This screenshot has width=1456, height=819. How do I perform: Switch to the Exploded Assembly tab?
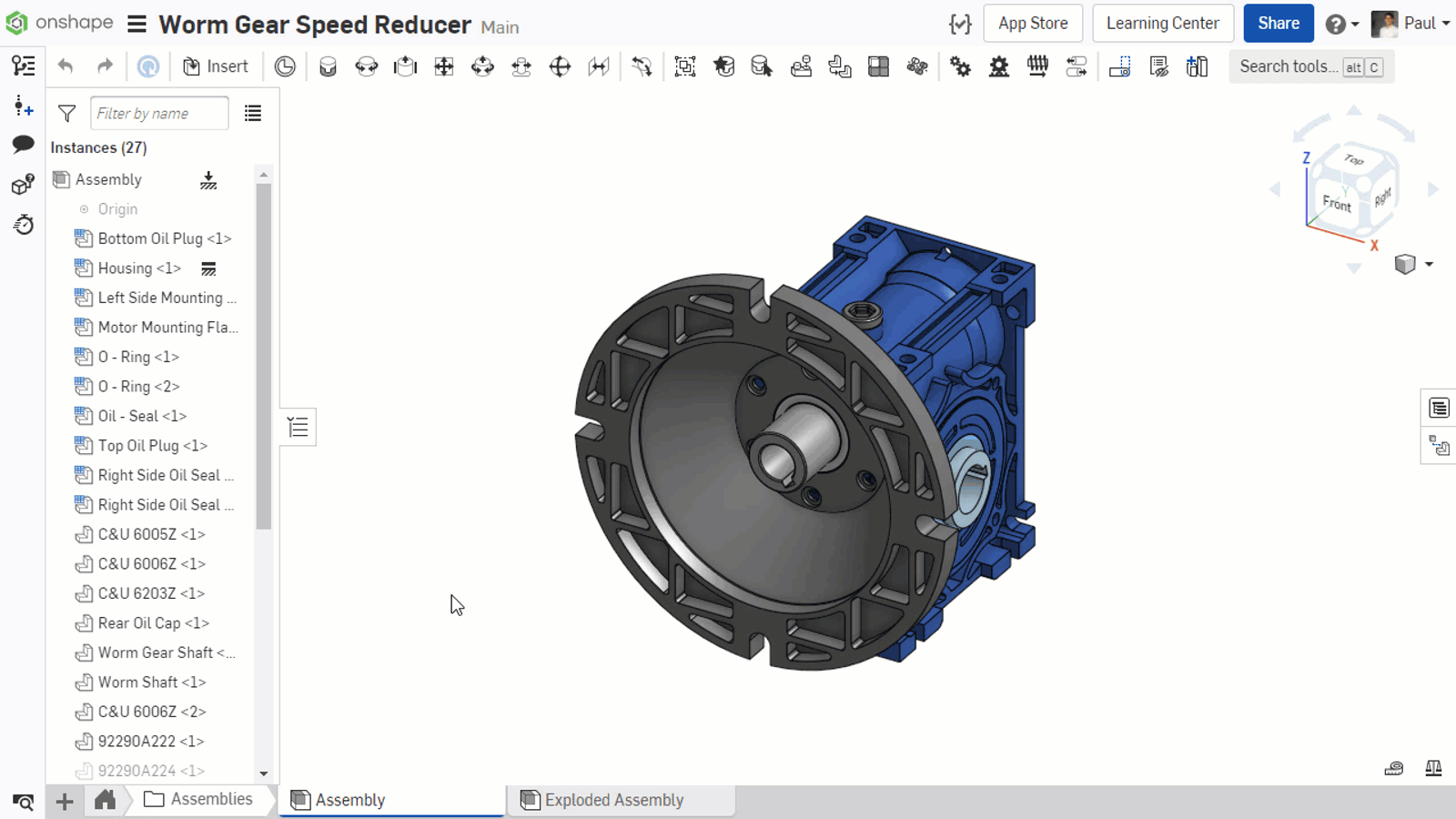coord(613,800)
